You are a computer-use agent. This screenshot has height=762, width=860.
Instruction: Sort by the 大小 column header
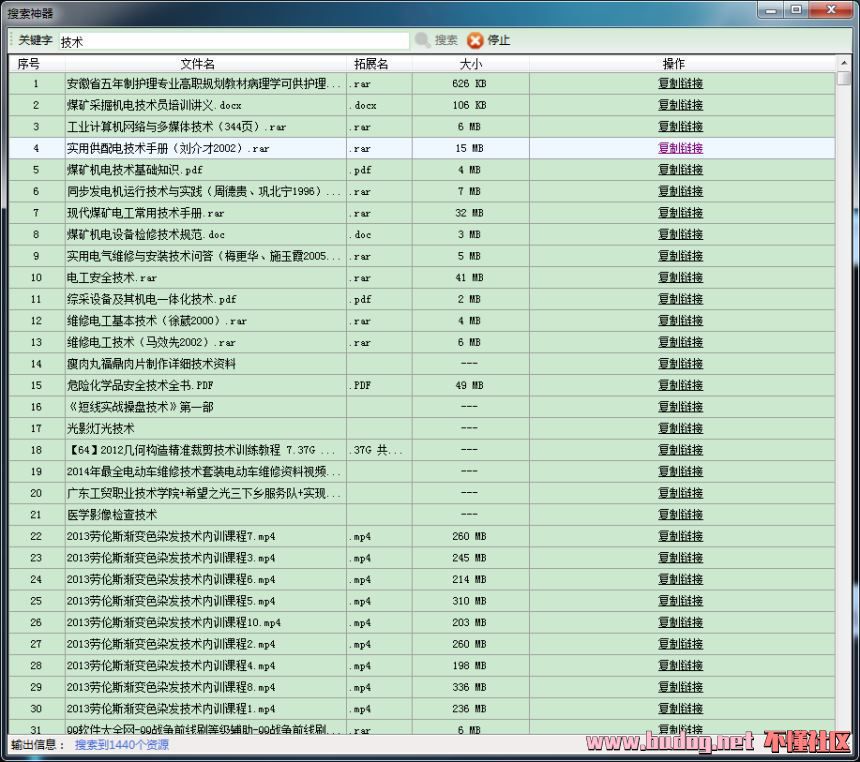coord(469,64)
